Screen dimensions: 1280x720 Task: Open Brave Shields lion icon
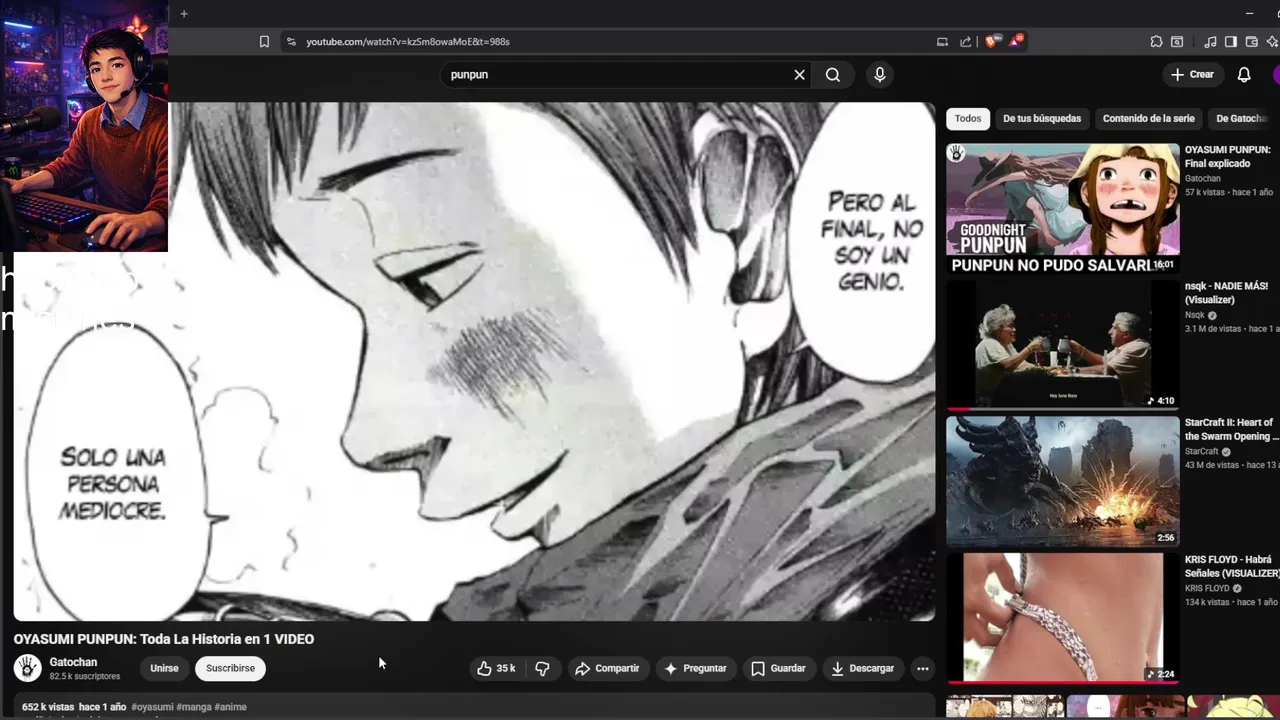click(x=992, y=41)
